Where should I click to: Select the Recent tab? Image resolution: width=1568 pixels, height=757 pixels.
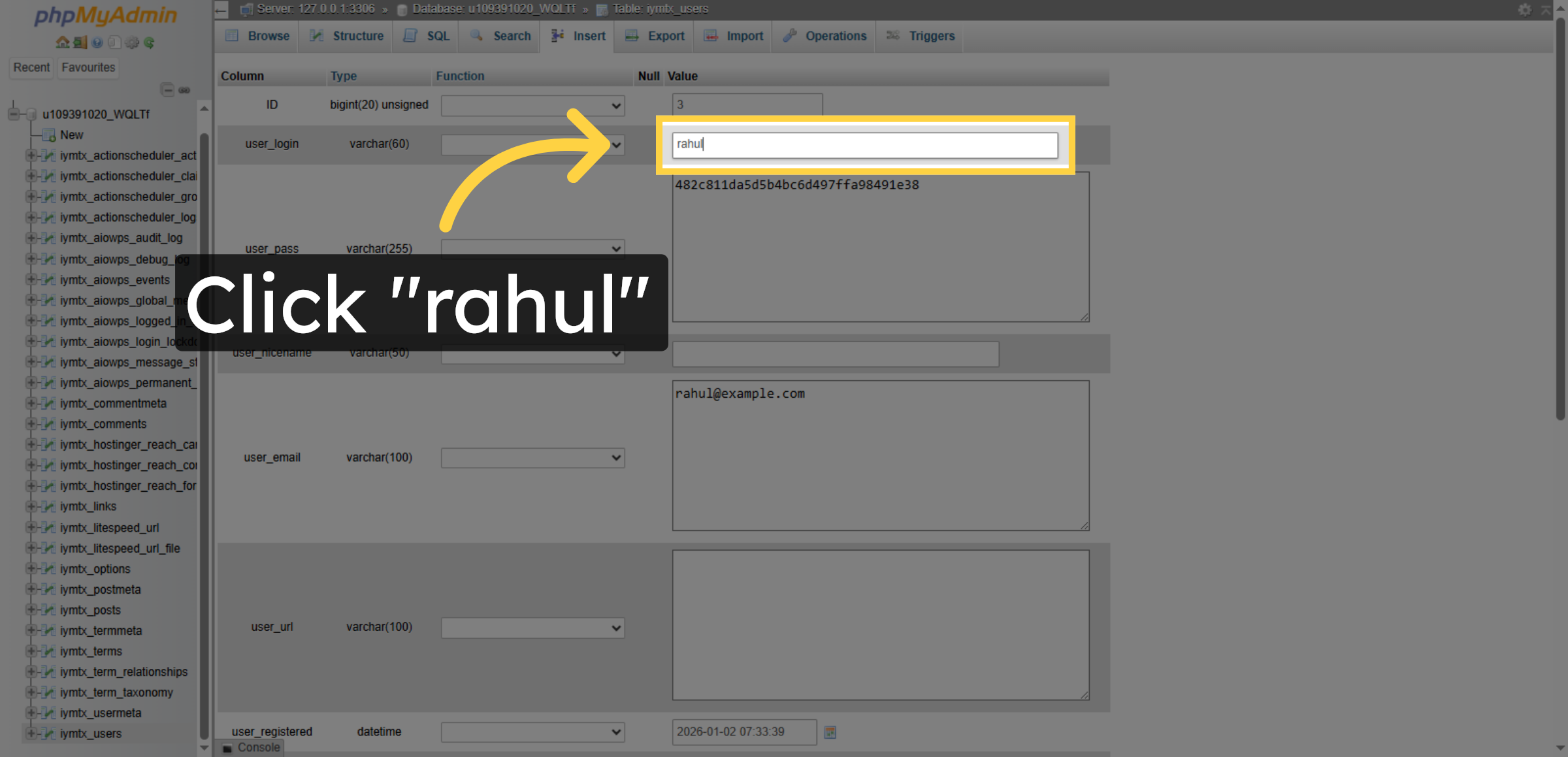(x=31, y=67)
